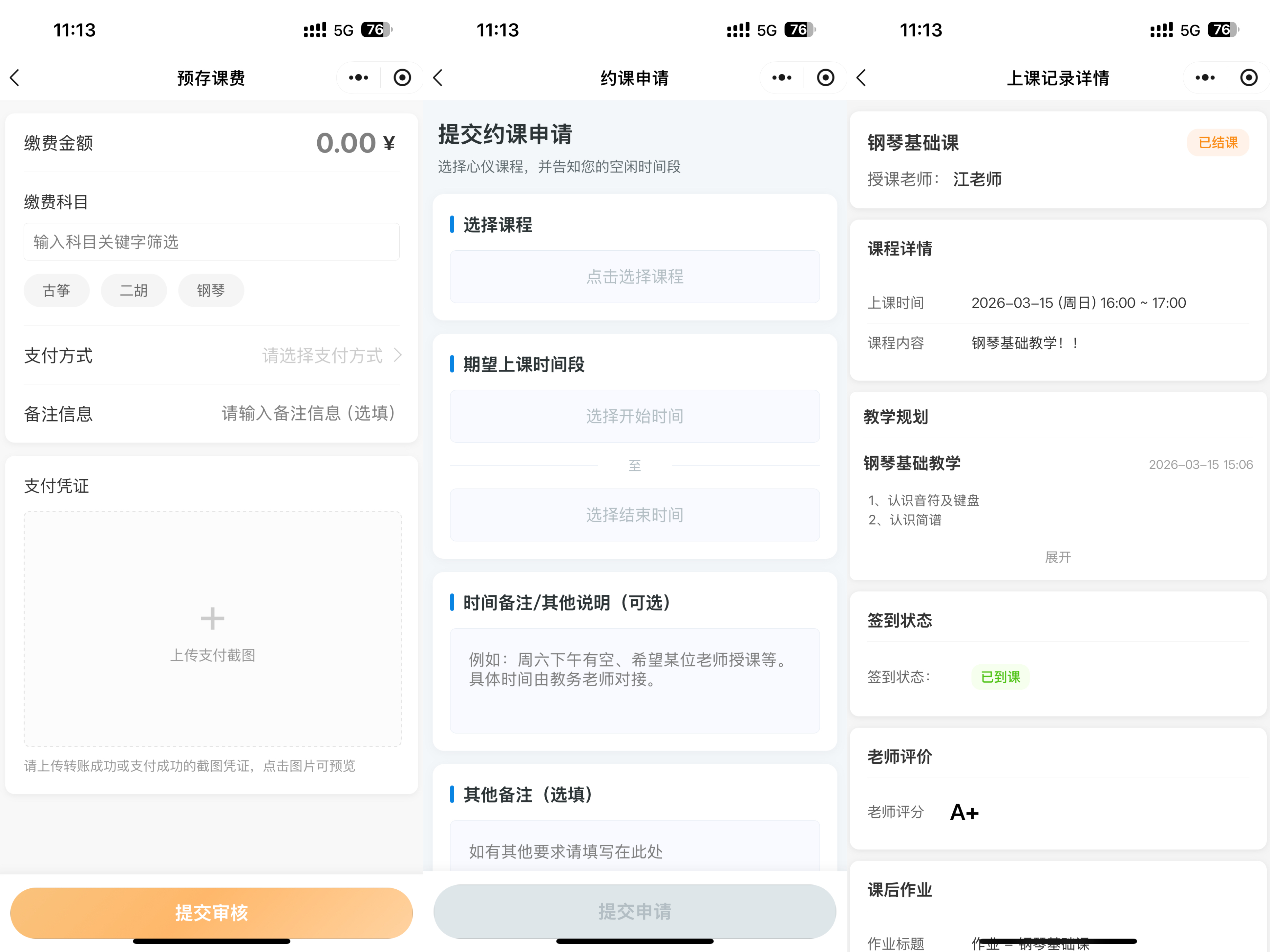Viewport: 1270px width, 952px height.
Task: Select 钢琴 subject chip
Action: [211, 290]
